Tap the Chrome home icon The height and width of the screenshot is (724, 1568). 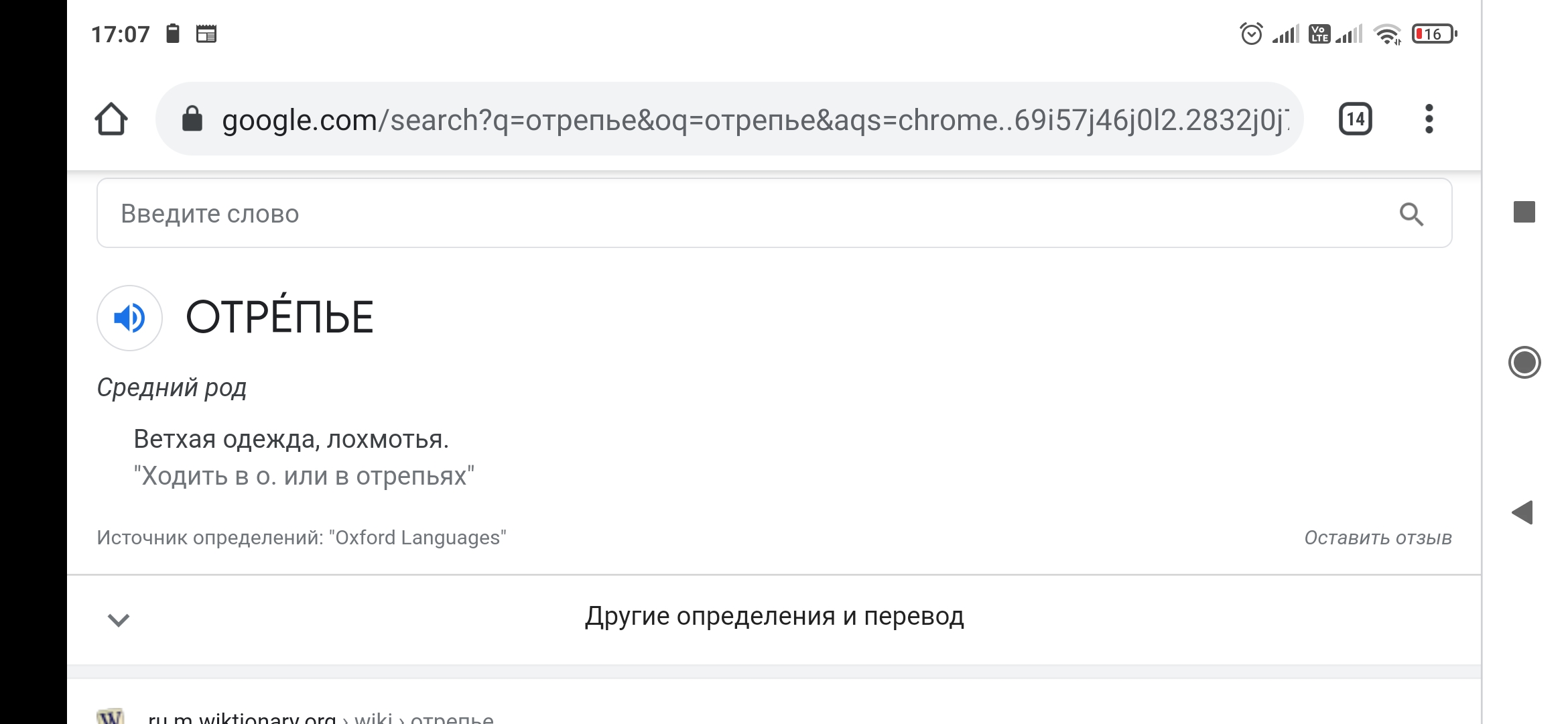coord(111,119)
